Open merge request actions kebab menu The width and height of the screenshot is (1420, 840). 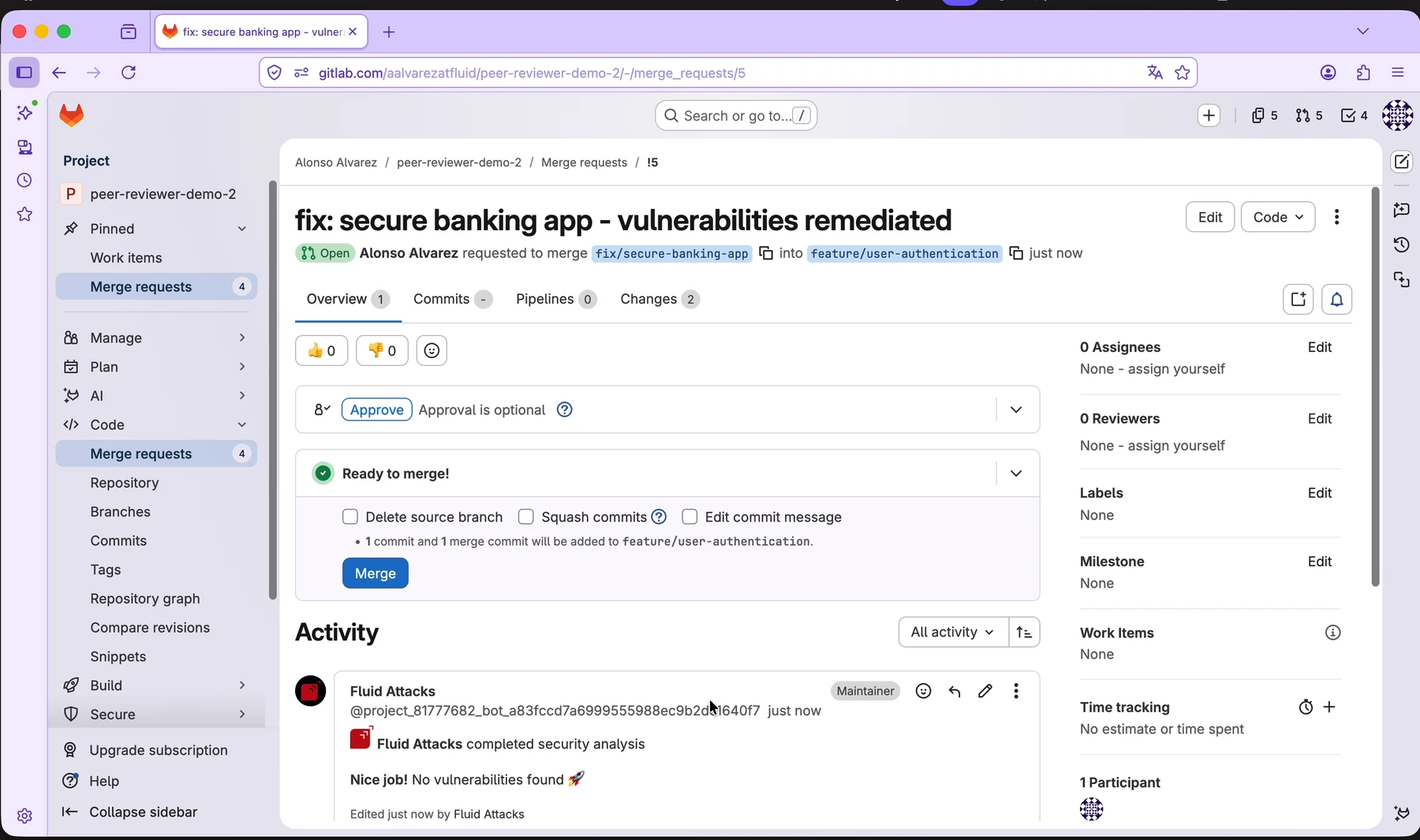click(x=1336, y=217)
